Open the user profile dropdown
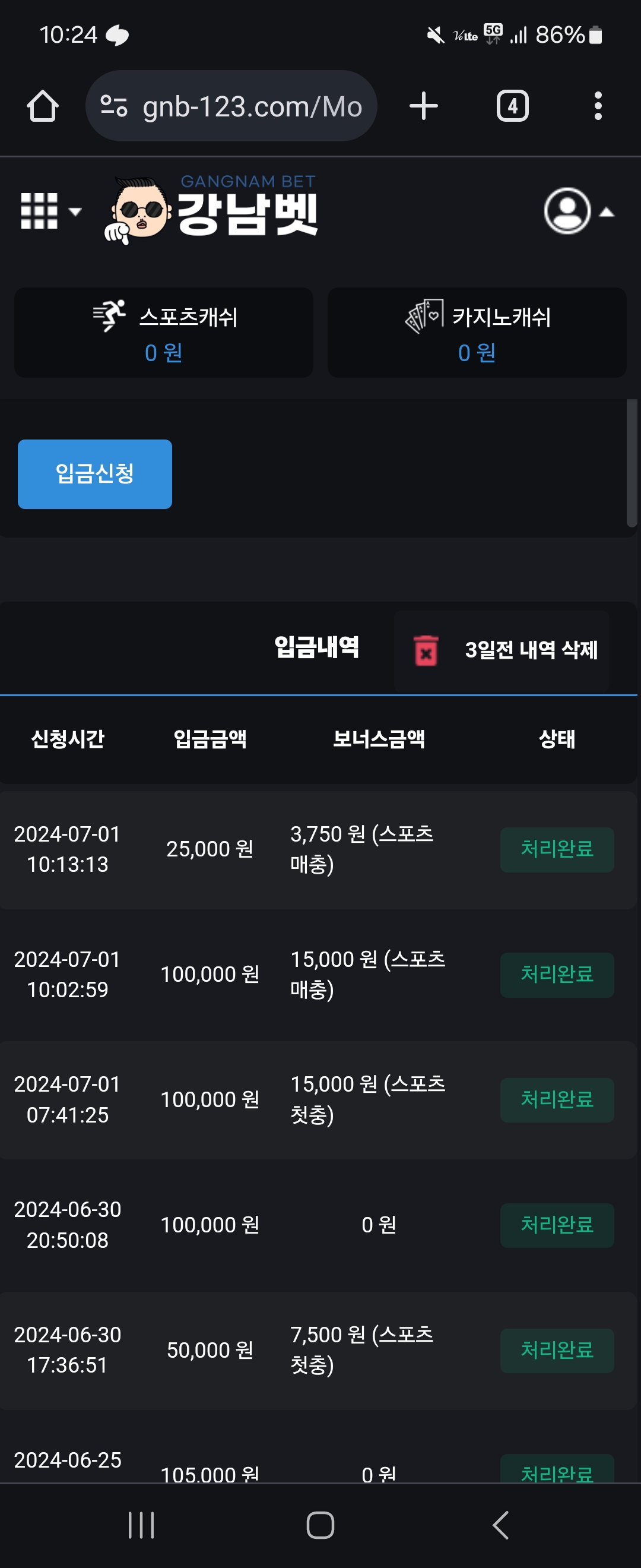The height and width of the screenshot is (1568, 641). coord(578,211)
